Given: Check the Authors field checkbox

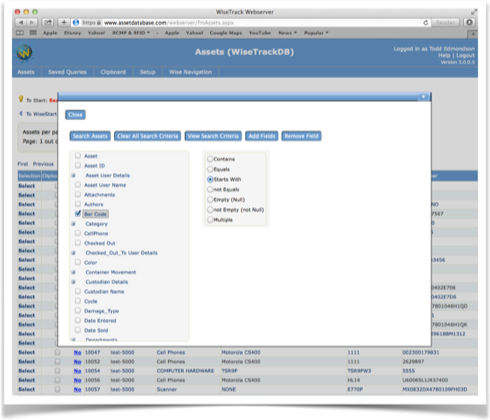Looking at the screenshot, I should [x=78, y=204].
